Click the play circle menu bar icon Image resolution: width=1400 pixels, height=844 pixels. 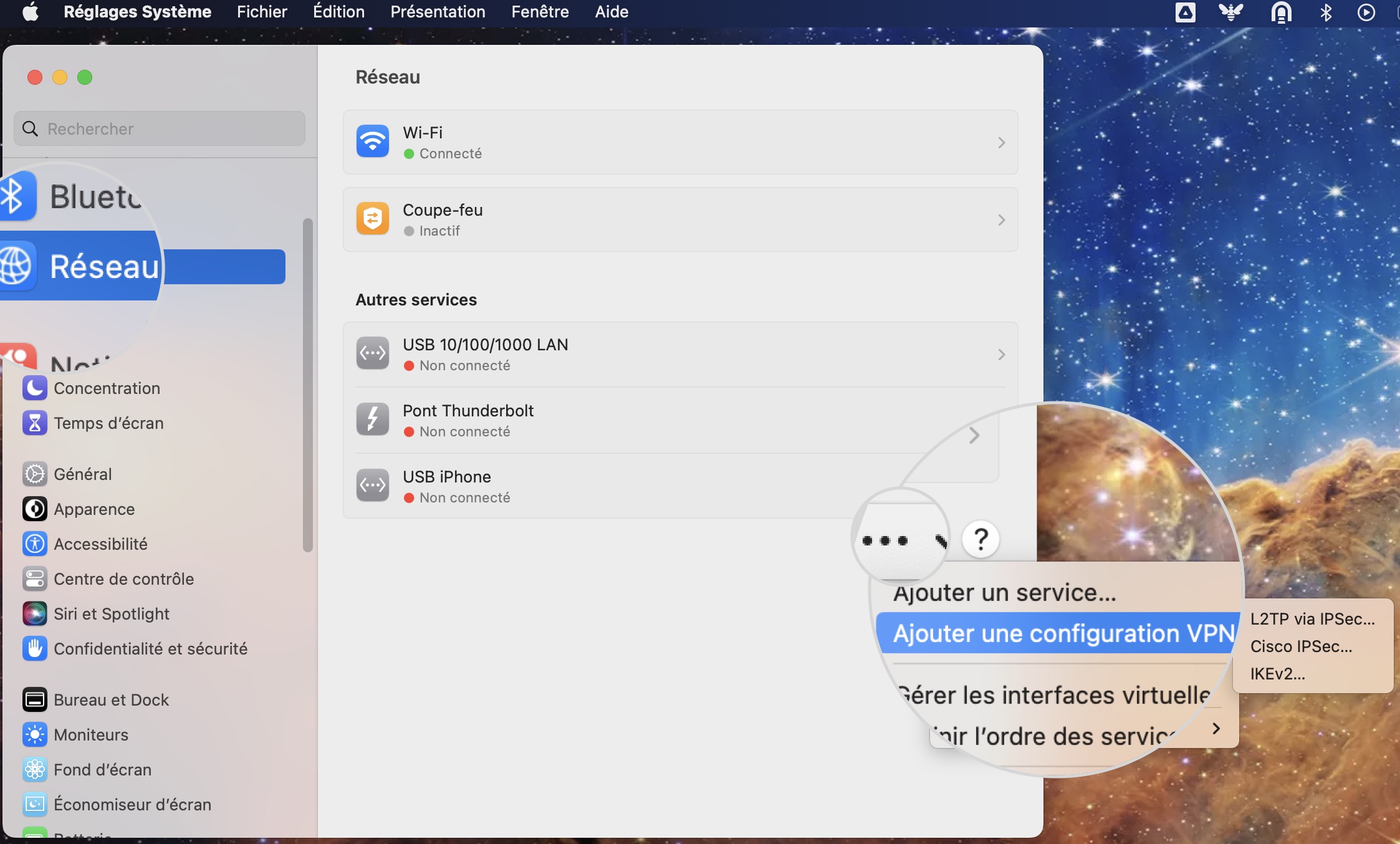[1366, 12]
